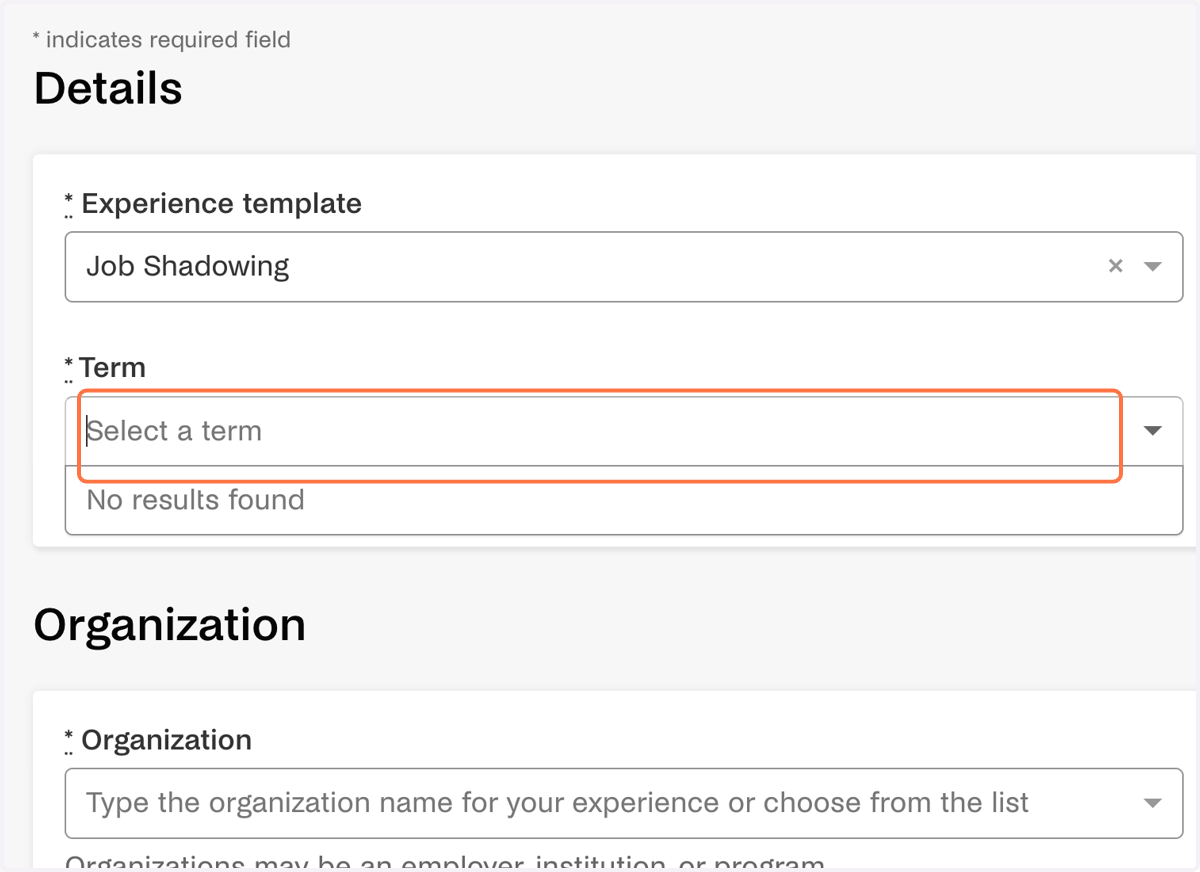
Task: Toggle the Term dropdown arrow
Action: (1153, 431)
